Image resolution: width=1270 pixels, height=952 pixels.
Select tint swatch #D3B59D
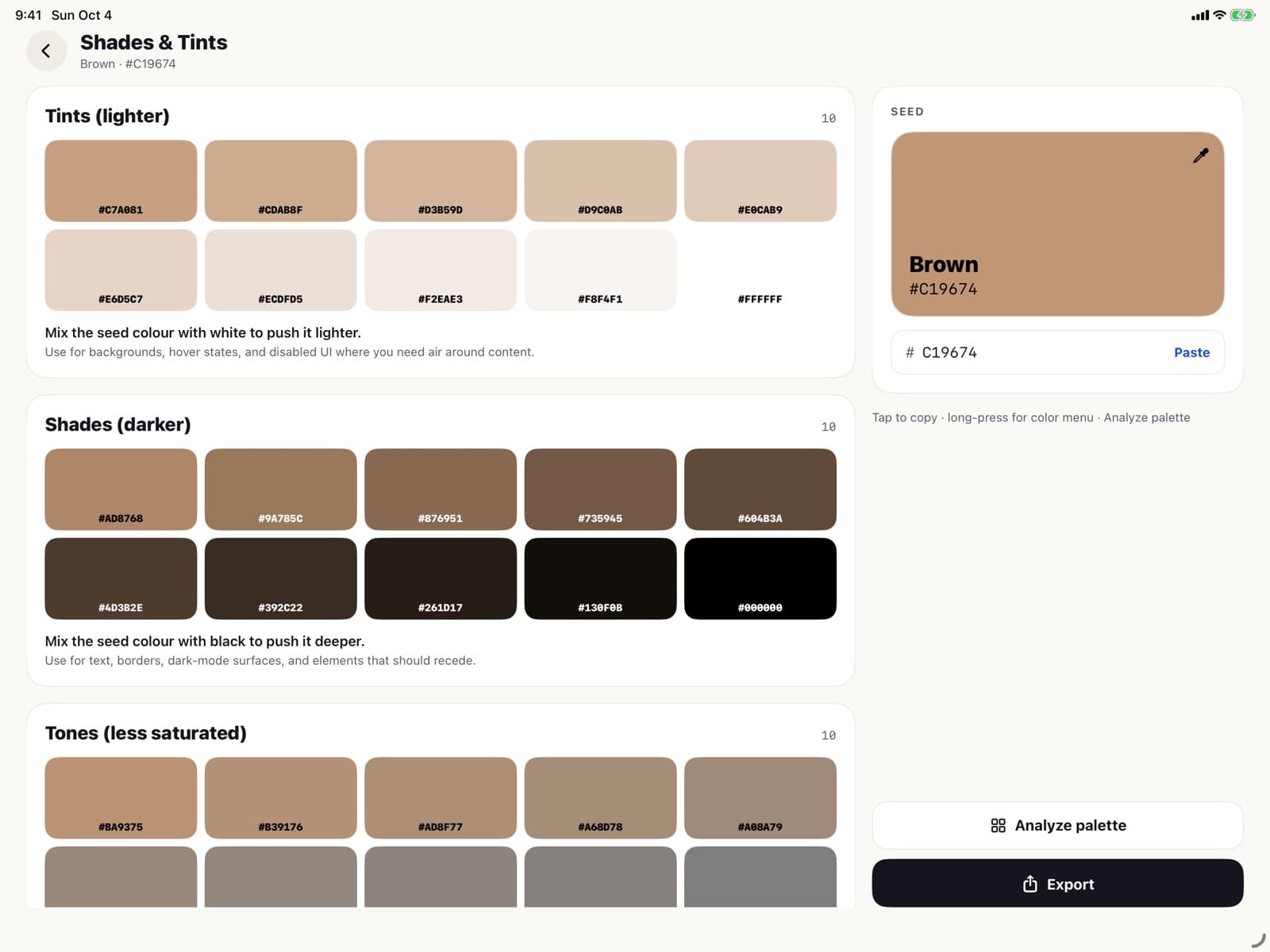click(x=441, y=181)
